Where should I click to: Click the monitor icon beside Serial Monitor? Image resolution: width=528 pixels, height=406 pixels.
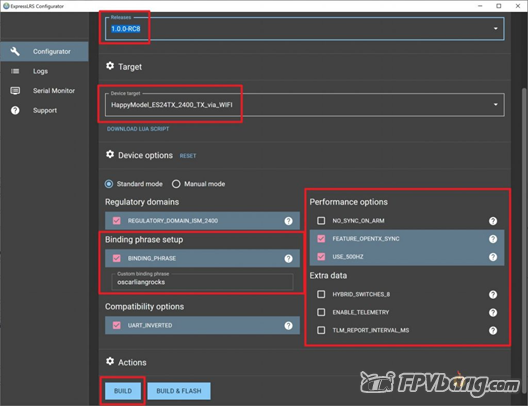tap(15, 91)
